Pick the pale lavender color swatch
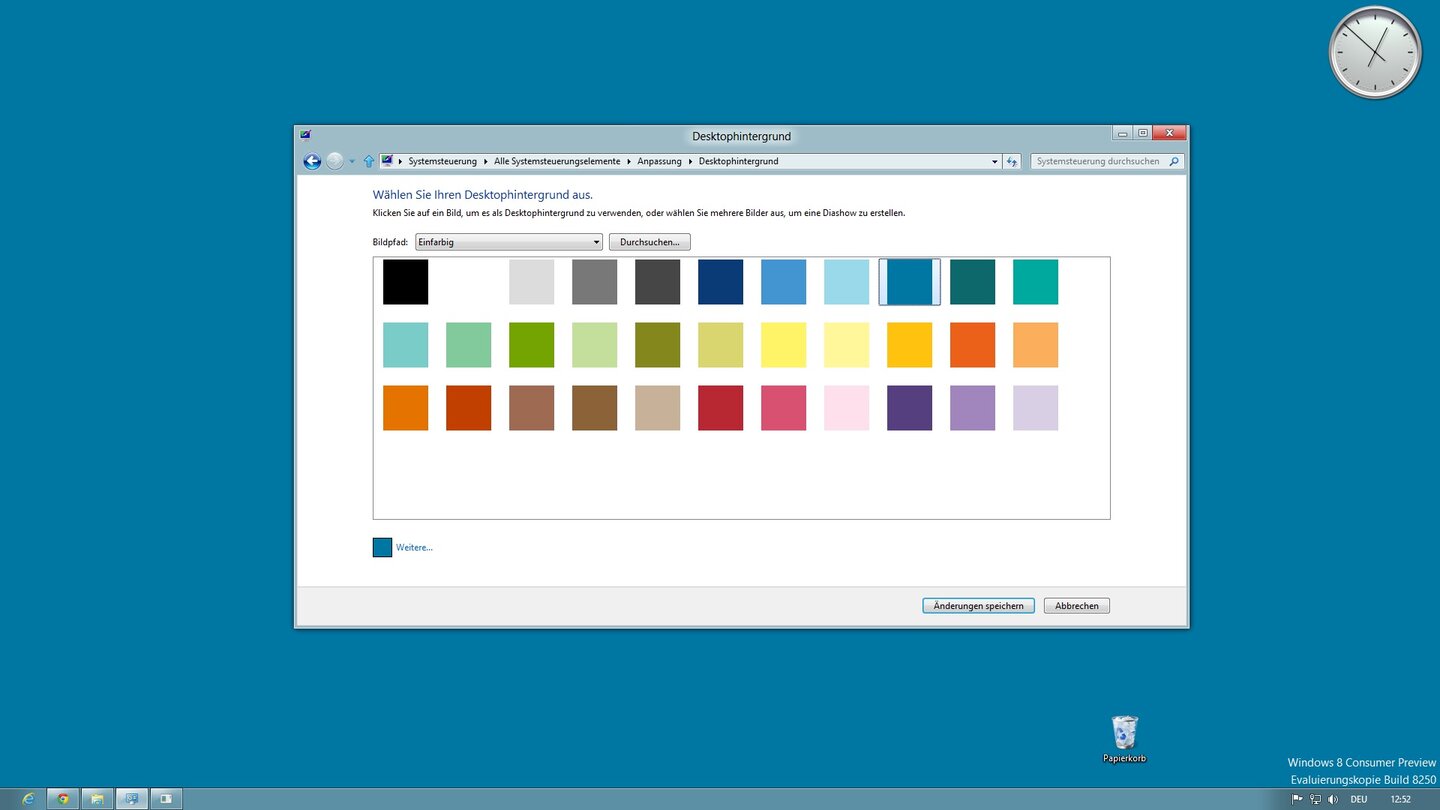The image size is (1440, 810). click(1035, 408)
